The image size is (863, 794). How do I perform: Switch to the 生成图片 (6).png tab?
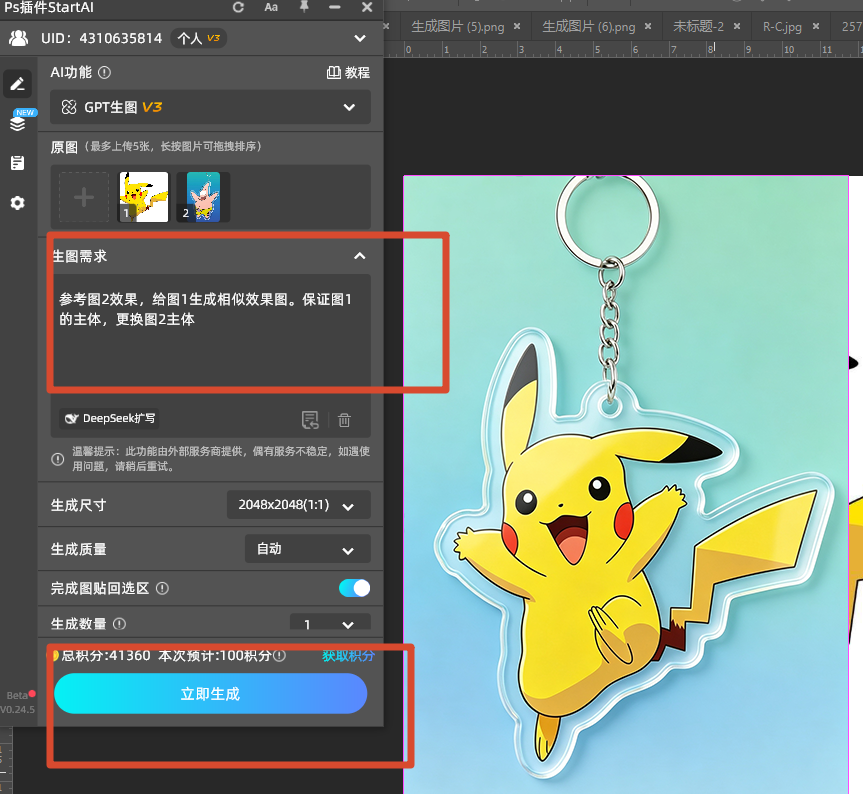588,26
